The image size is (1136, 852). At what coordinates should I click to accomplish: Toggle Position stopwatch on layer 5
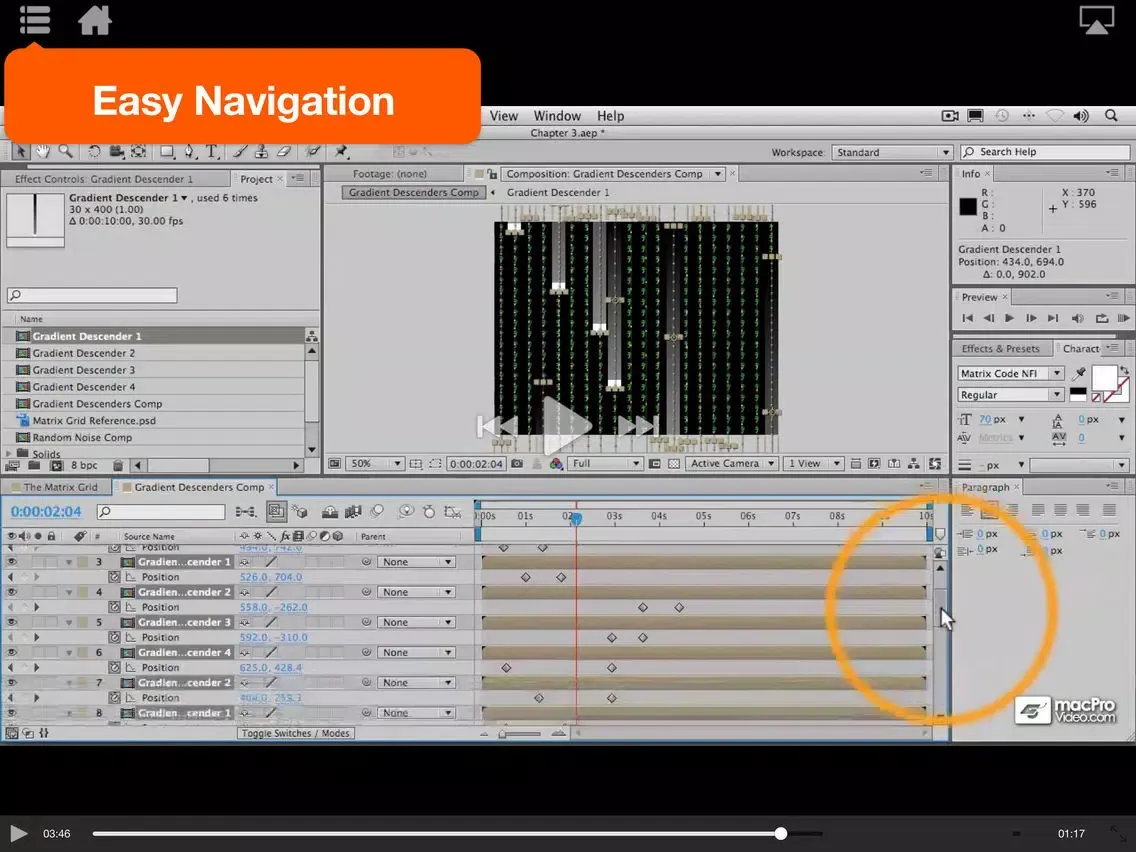pos(114,638)
